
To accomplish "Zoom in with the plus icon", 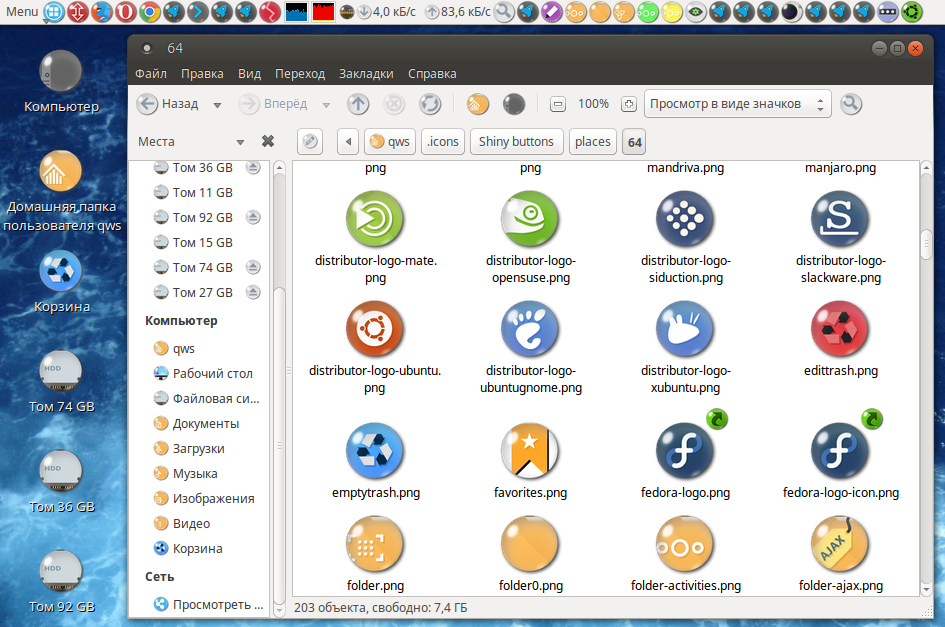I will (629, 104).
